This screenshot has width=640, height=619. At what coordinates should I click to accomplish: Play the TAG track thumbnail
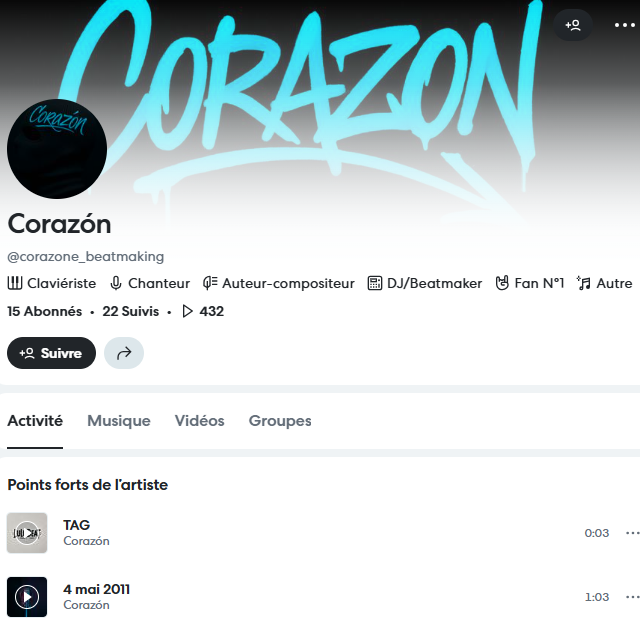(x=27, y=533)
